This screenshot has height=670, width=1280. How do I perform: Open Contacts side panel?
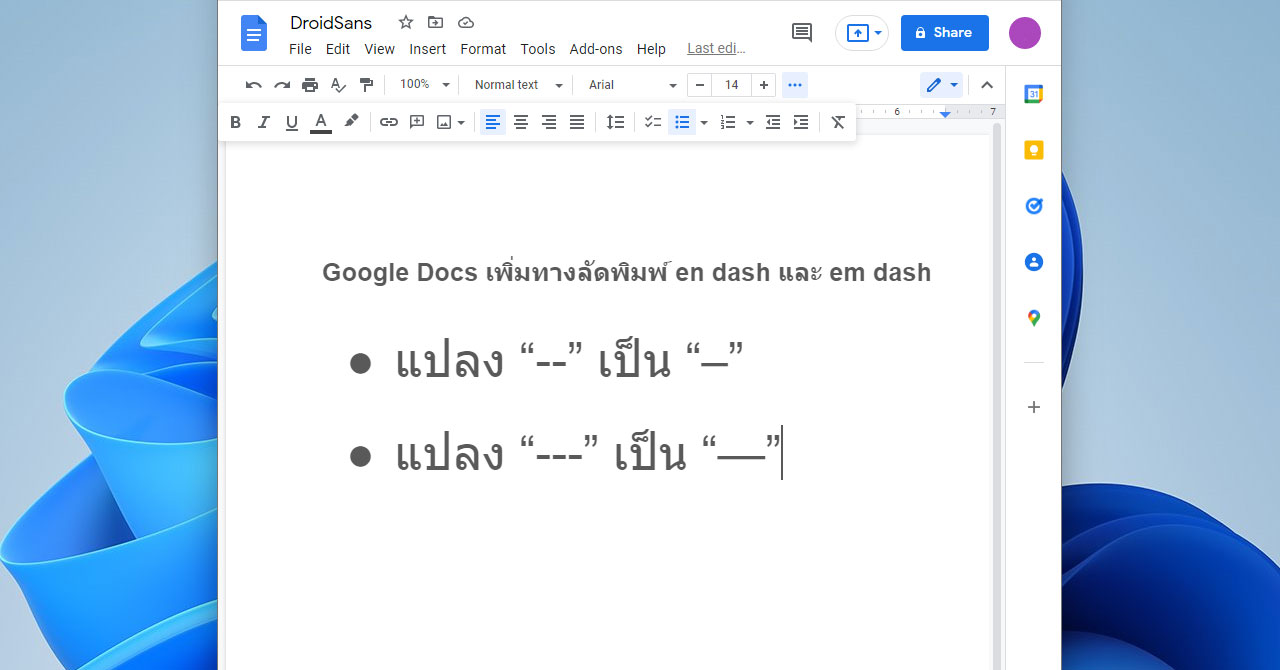point(1034,262)
